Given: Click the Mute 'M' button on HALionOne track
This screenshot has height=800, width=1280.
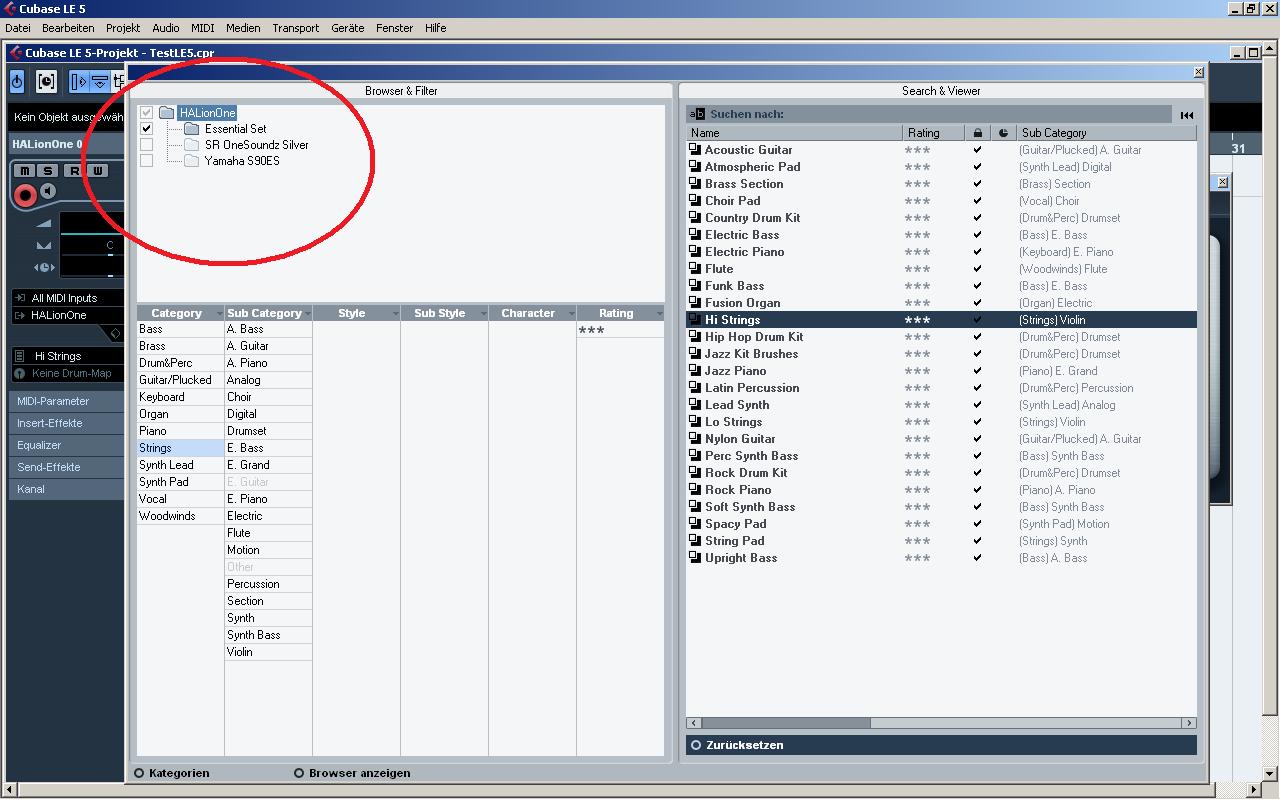Looking at the screenshot, I should (x=25, y=171).
